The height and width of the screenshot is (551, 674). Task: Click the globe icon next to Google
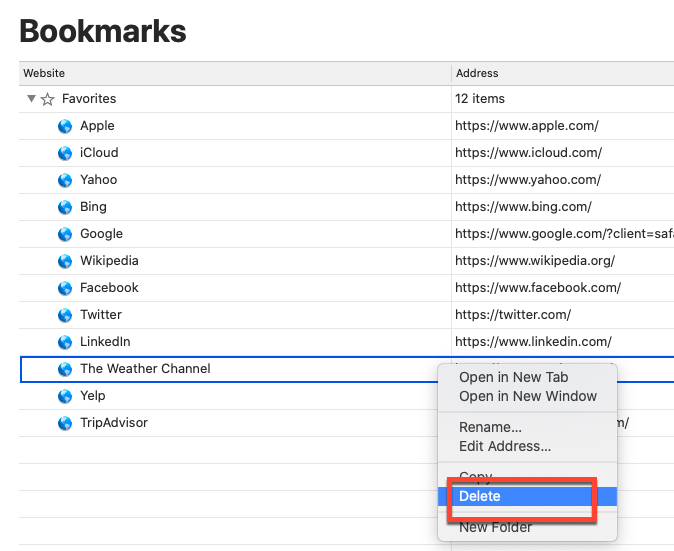pos(65,234)
